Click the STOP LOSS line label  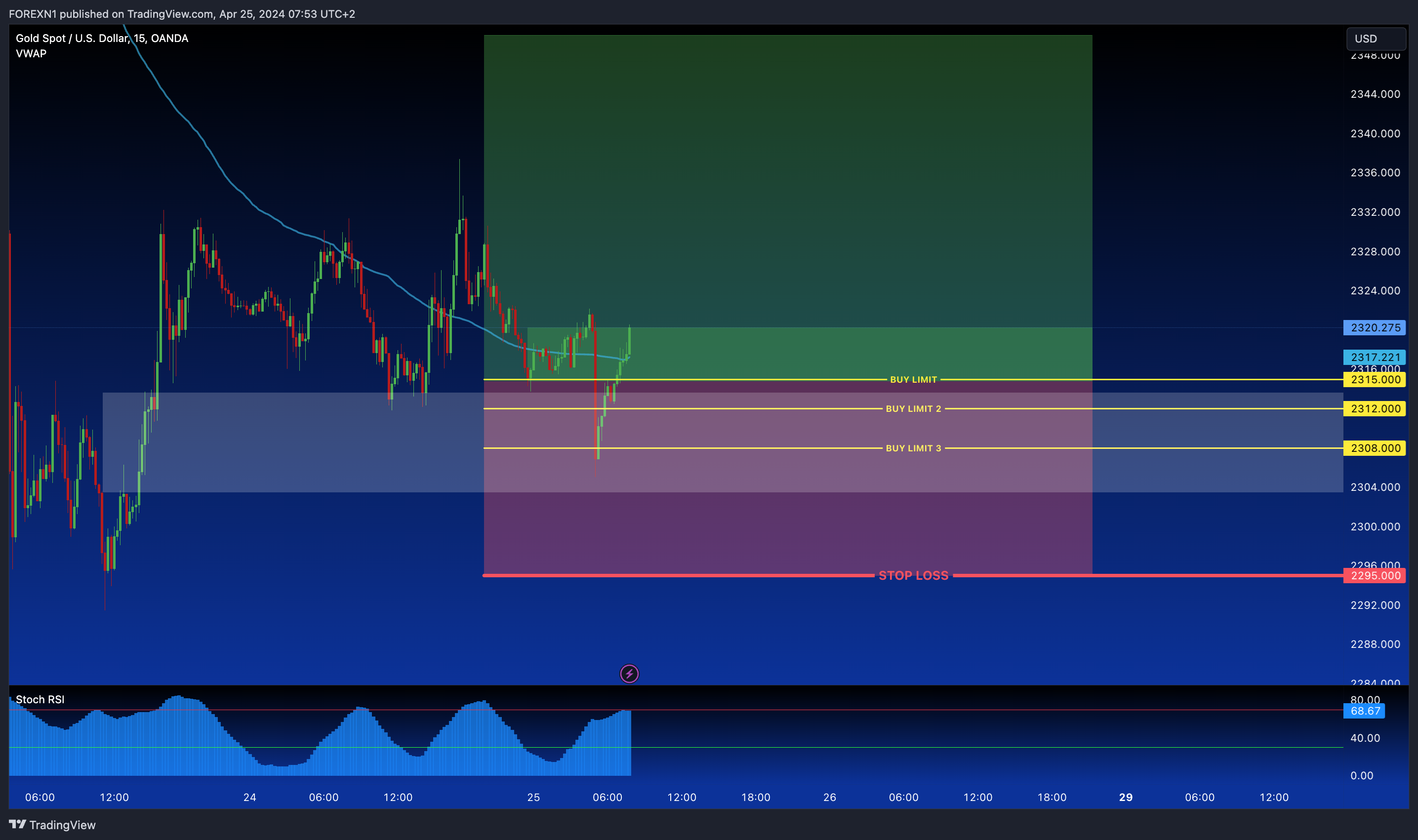(913, 576)
